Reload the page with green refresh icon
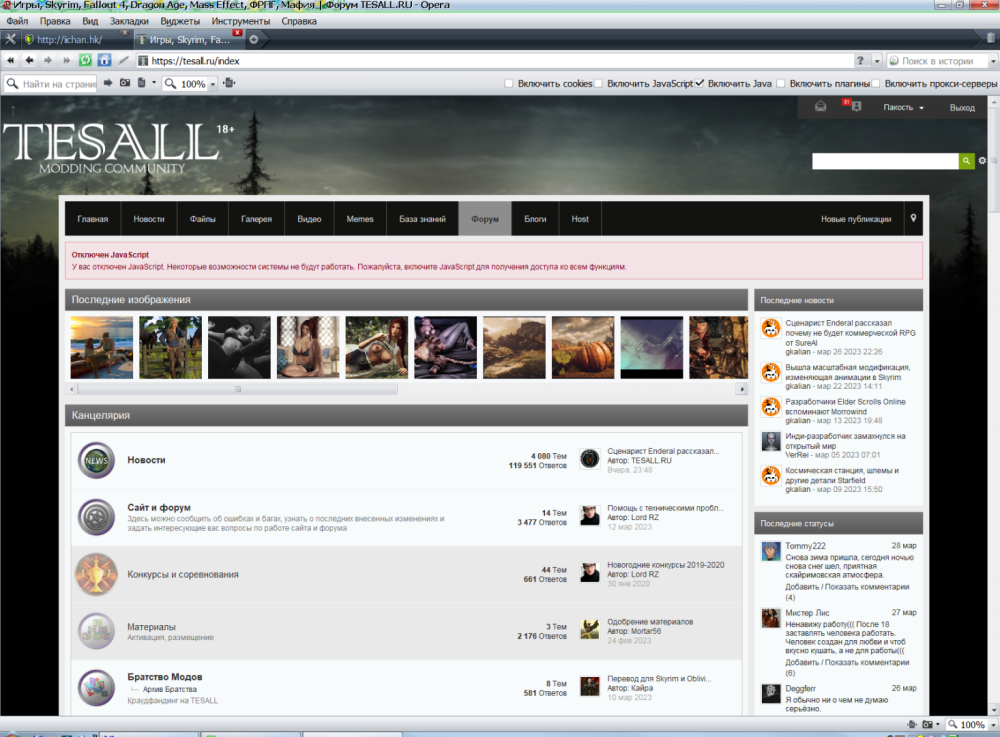This screenshot has height=737, width=1000. [x=85, y=61]
